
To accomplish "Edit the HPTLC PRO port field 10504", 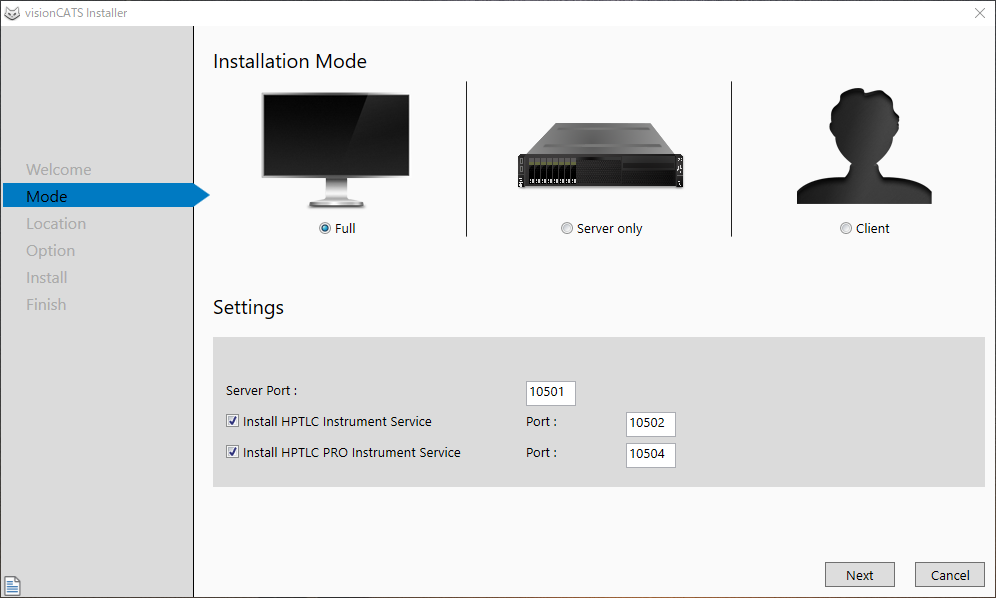I will [650, 455].
